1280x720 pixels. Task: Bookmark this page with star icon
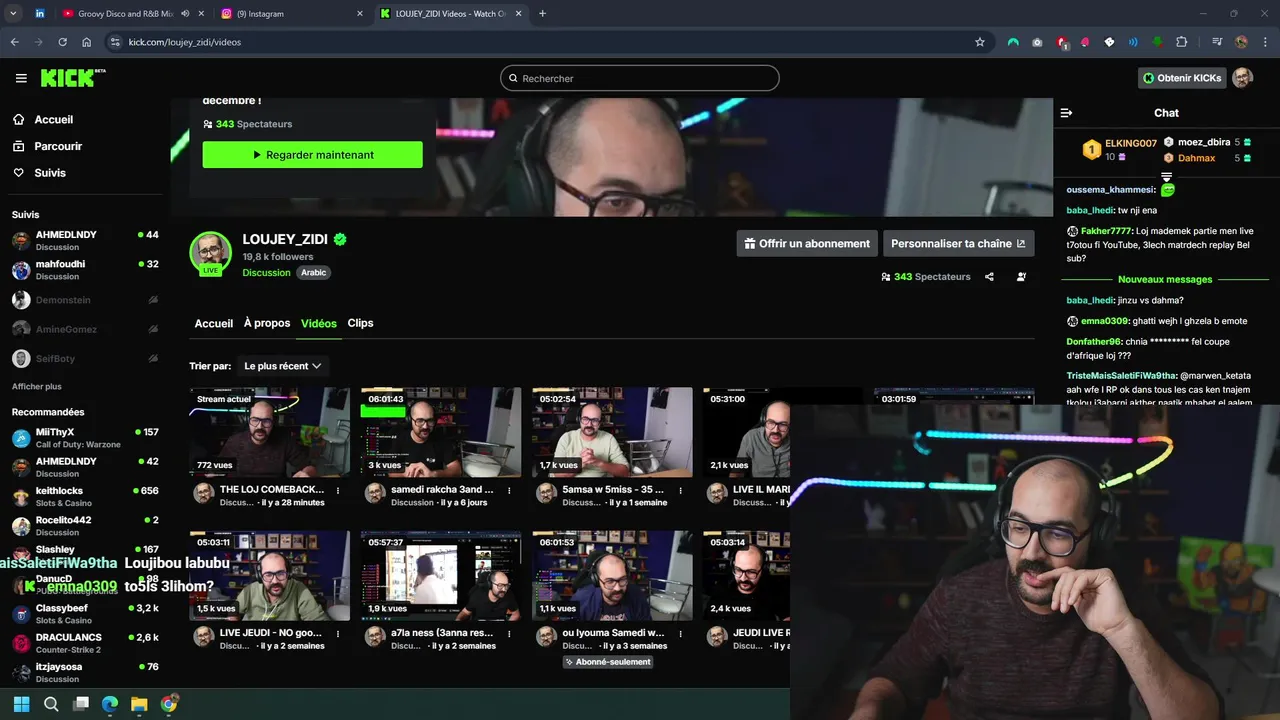(980, 42)
